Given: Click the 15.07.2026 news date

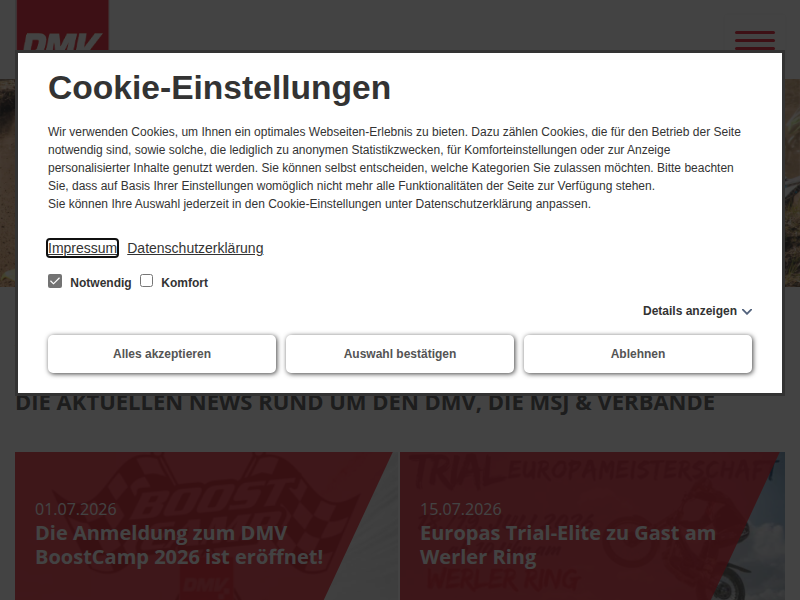Looking at the screenshot, I should (461, 509).
